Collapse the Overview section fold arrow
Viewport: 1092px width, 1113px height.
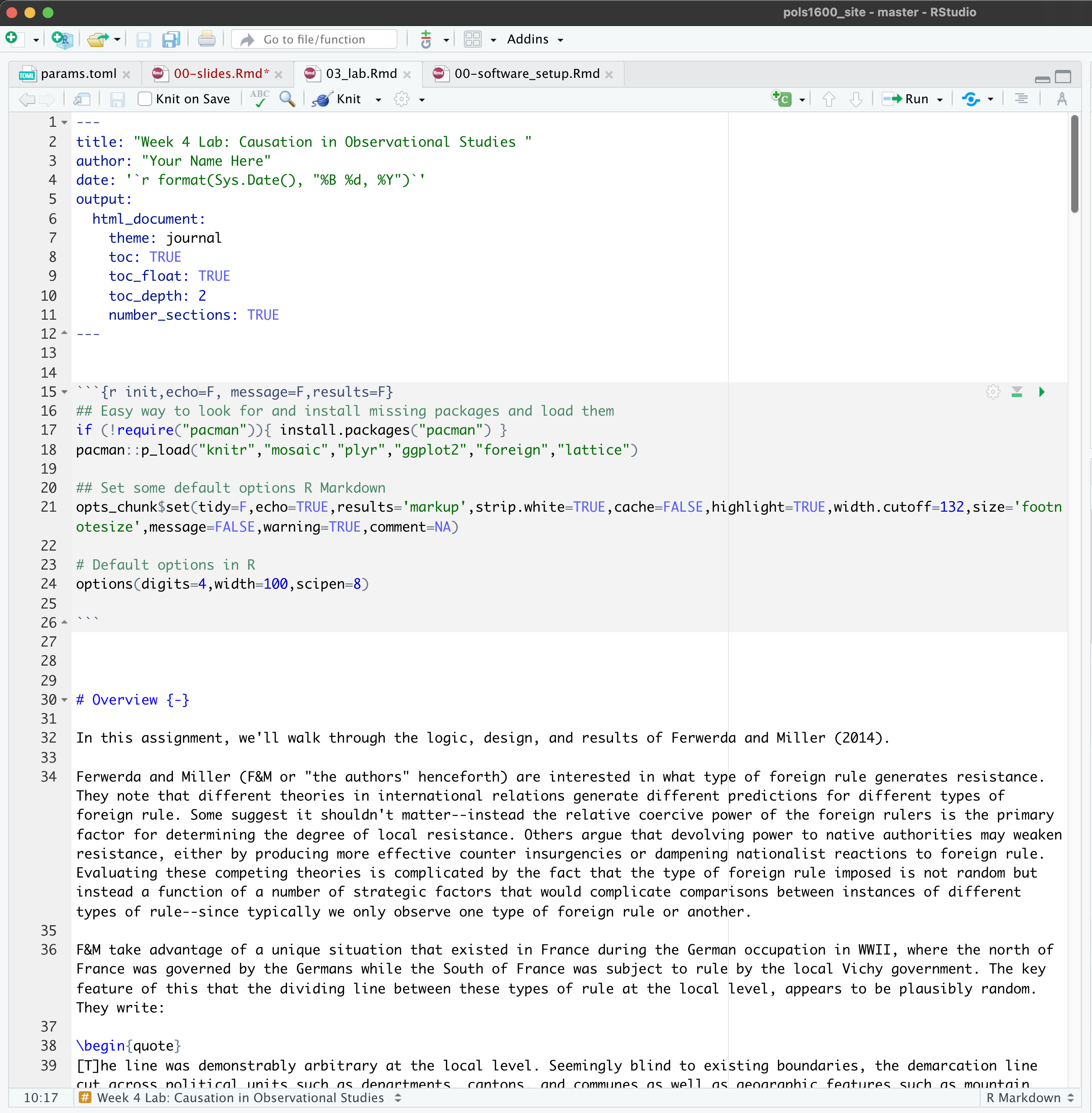pos(64,699)
